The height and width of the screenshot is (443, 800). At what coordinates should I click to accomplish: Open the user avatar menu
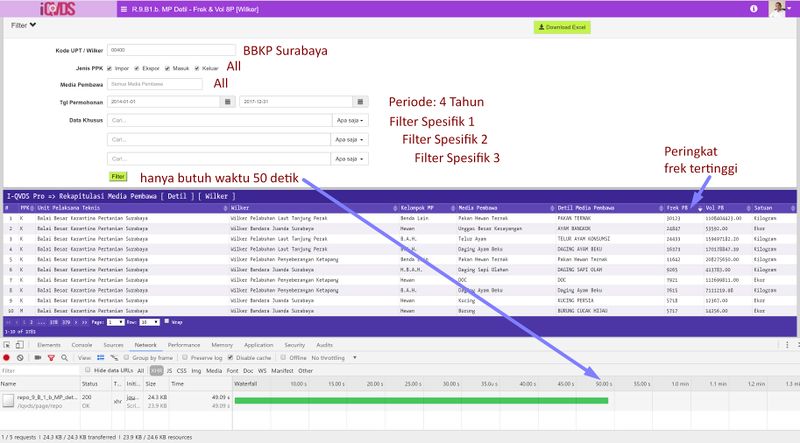pos(781,9)
